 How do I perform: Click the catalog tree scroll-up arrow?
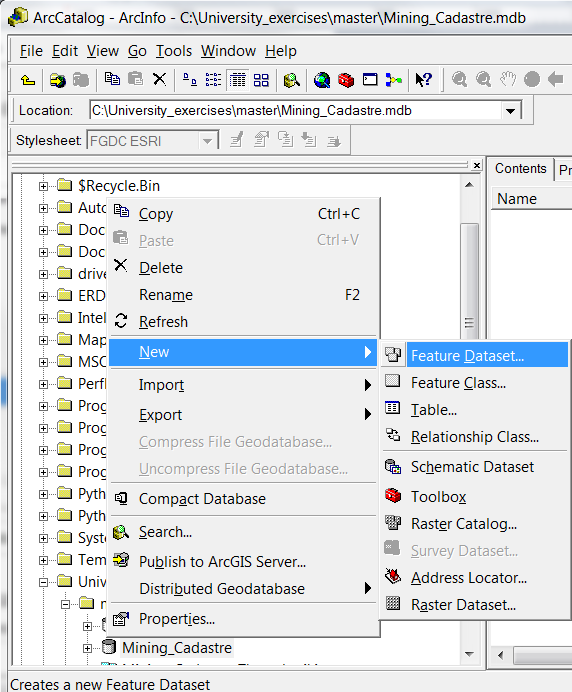469,185
